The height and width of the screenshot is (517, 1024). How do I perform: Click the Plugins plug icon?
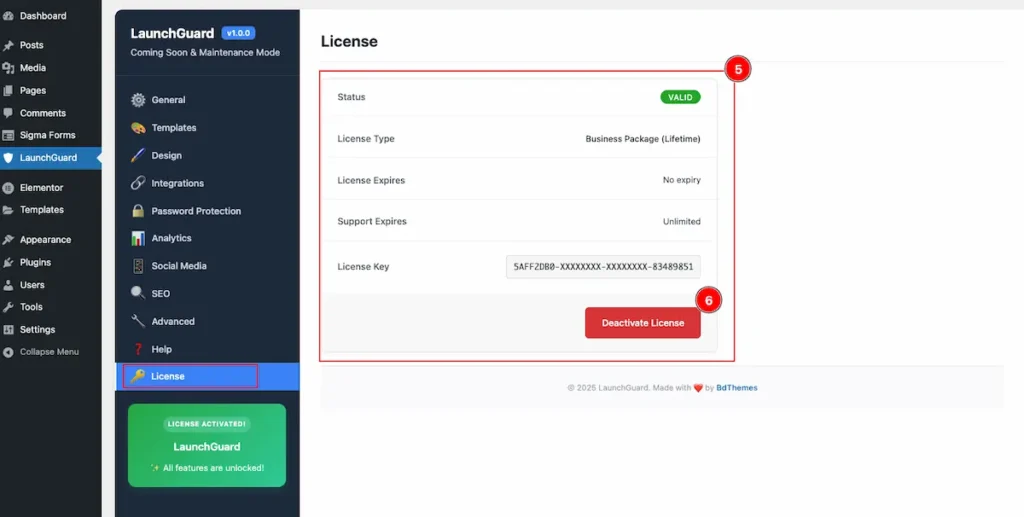pyautogui.click(x=8, y=262)
